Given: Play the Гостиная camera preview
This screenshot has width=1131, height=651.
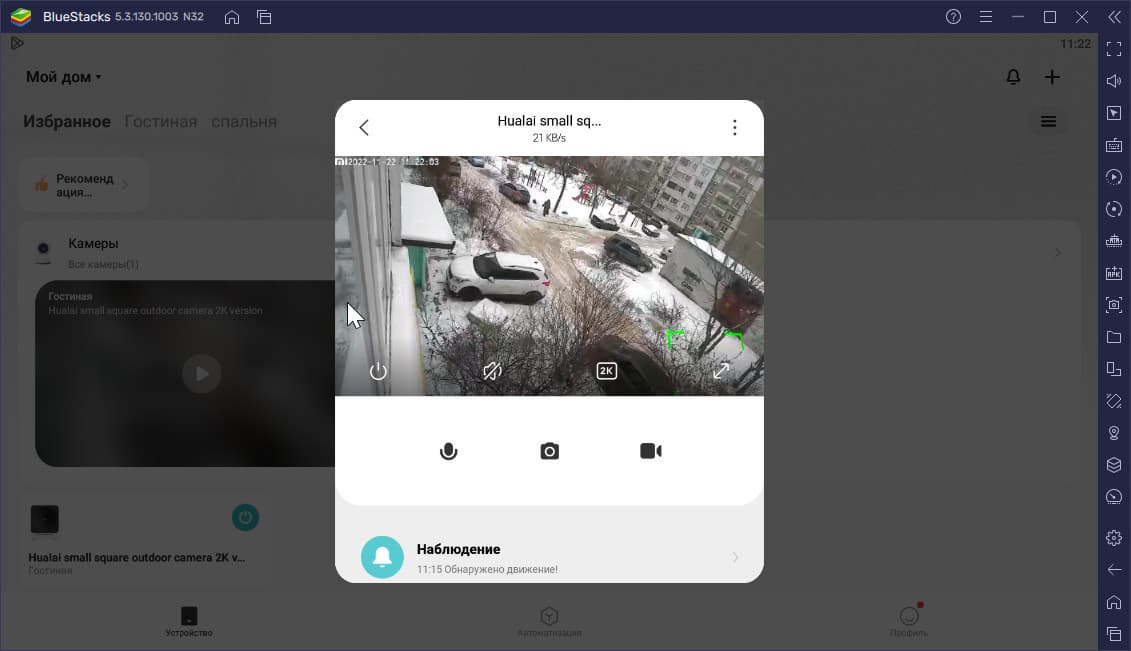Looking at the screenshot, I should coord(201,373).
